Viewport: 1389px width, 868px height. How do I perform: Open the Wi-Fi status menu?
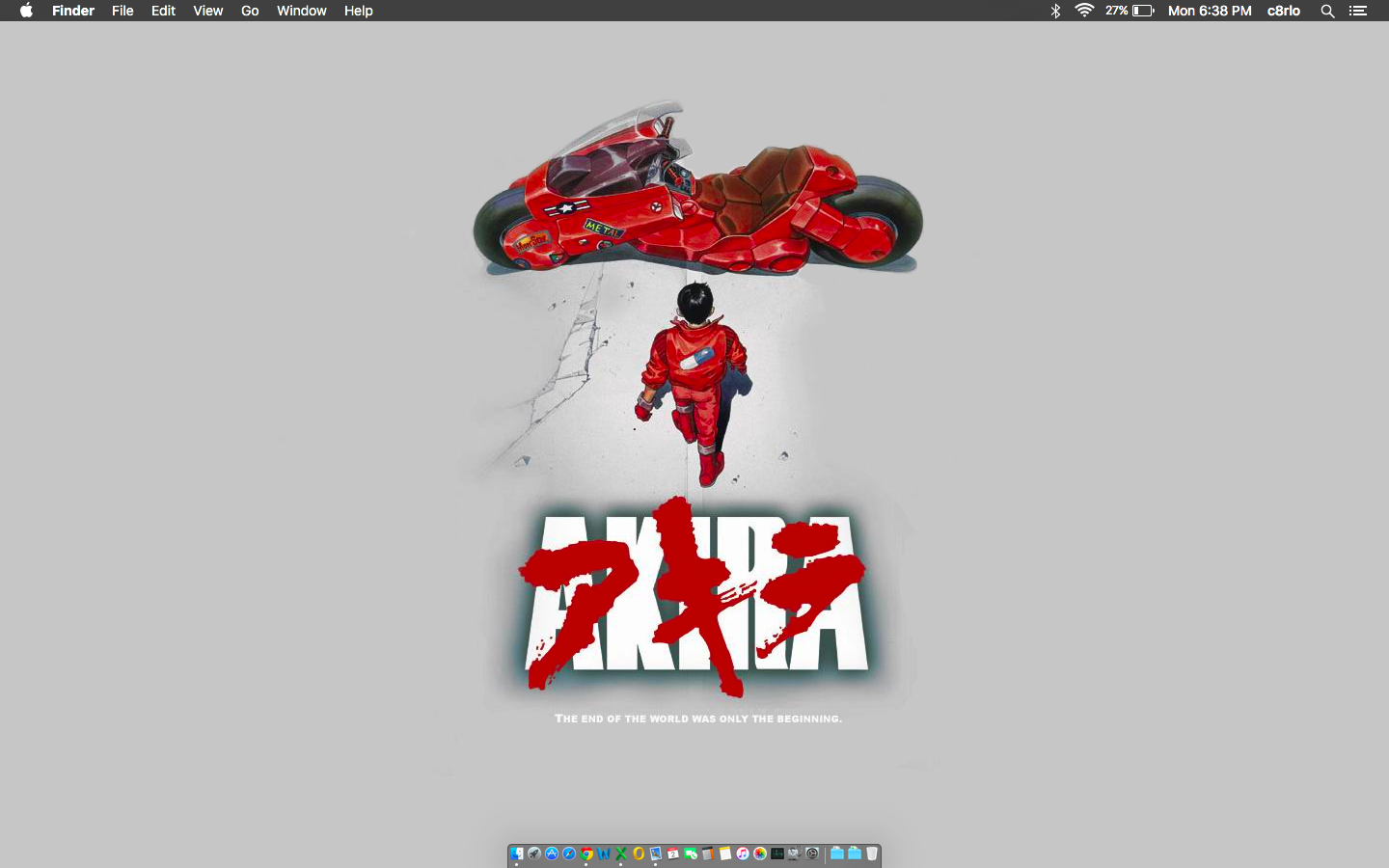(1084, 11)
